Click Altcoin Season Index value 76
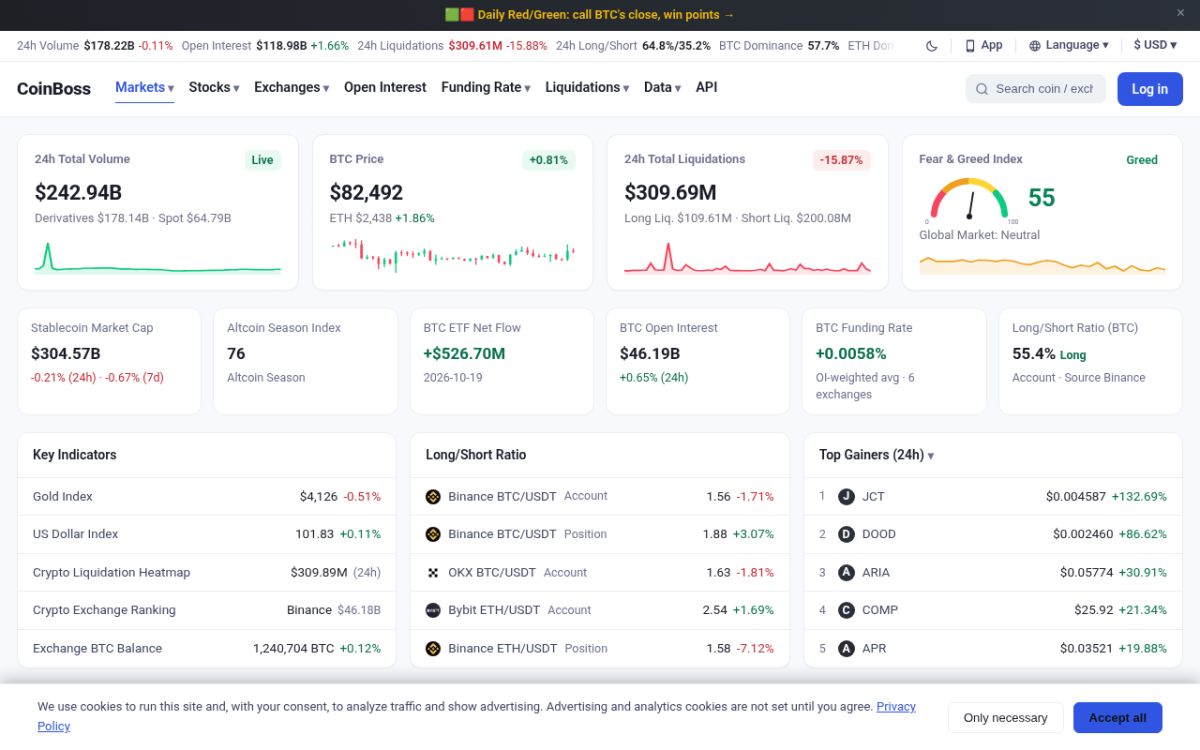Screen dimensions: 1200x750 pos(236,353)
